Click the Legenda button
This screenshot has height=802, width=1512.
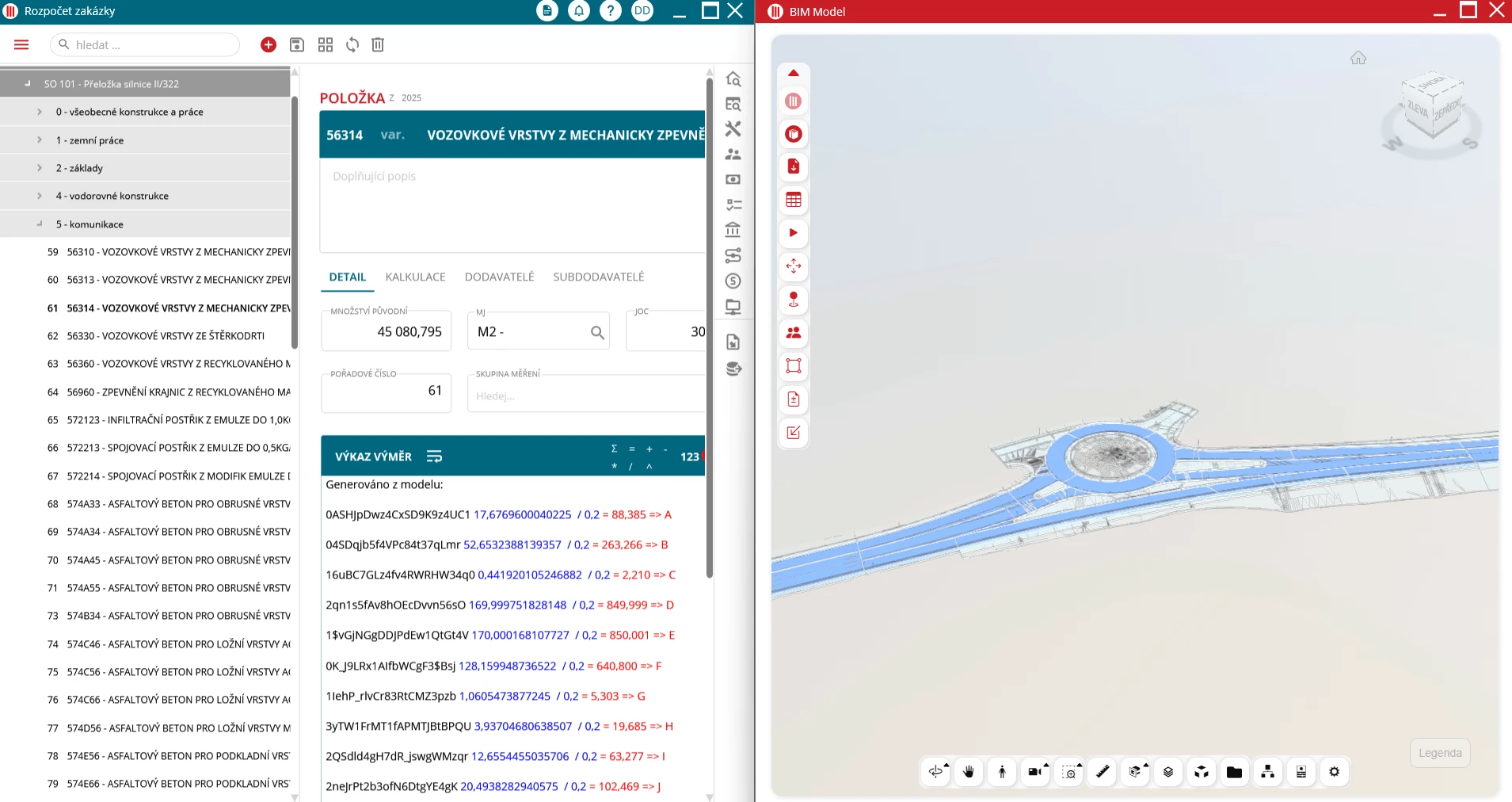click(x=1439, y=753)
